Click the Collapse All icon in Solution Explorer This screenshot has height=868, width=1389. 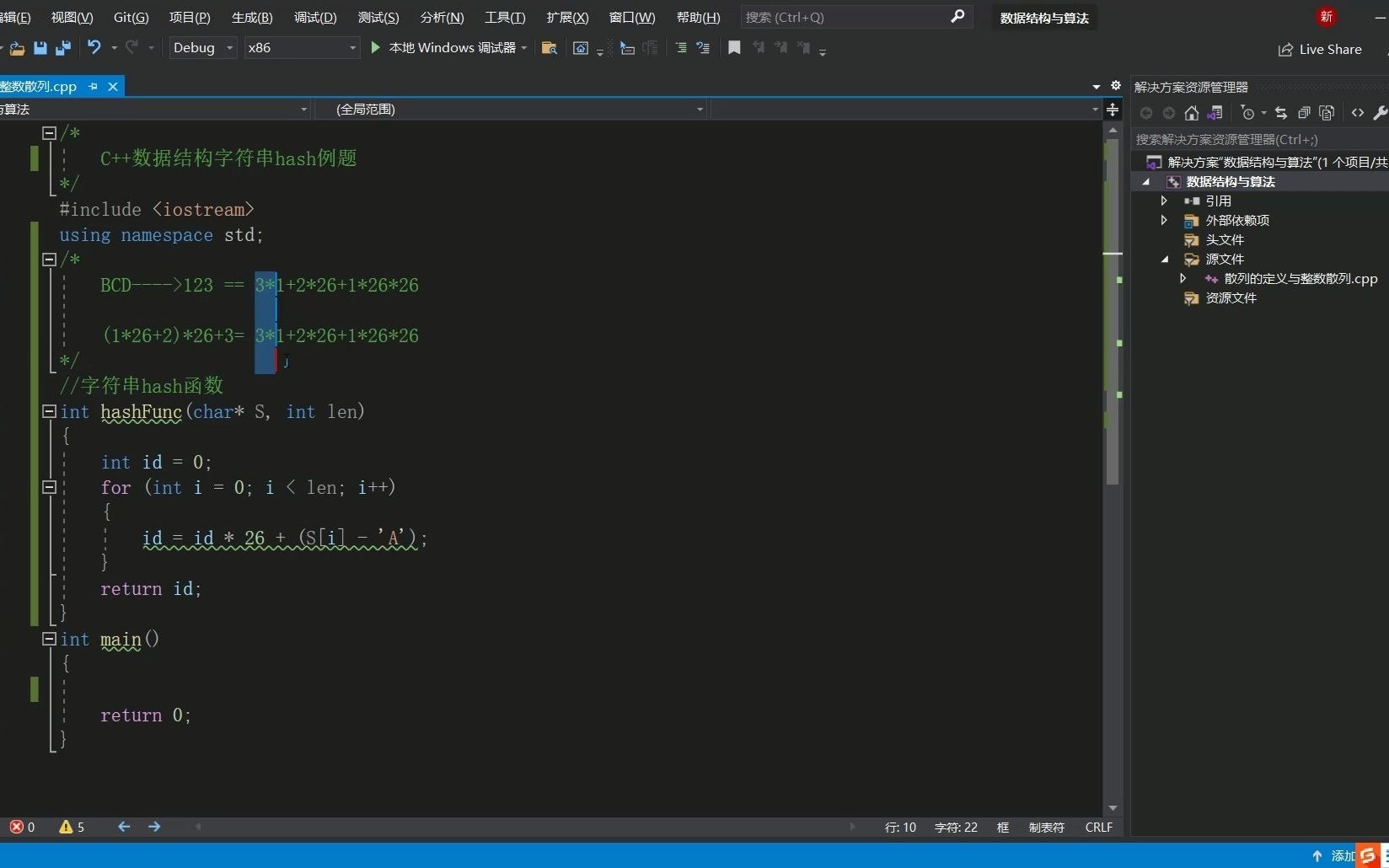click(x=1304, y=113)
